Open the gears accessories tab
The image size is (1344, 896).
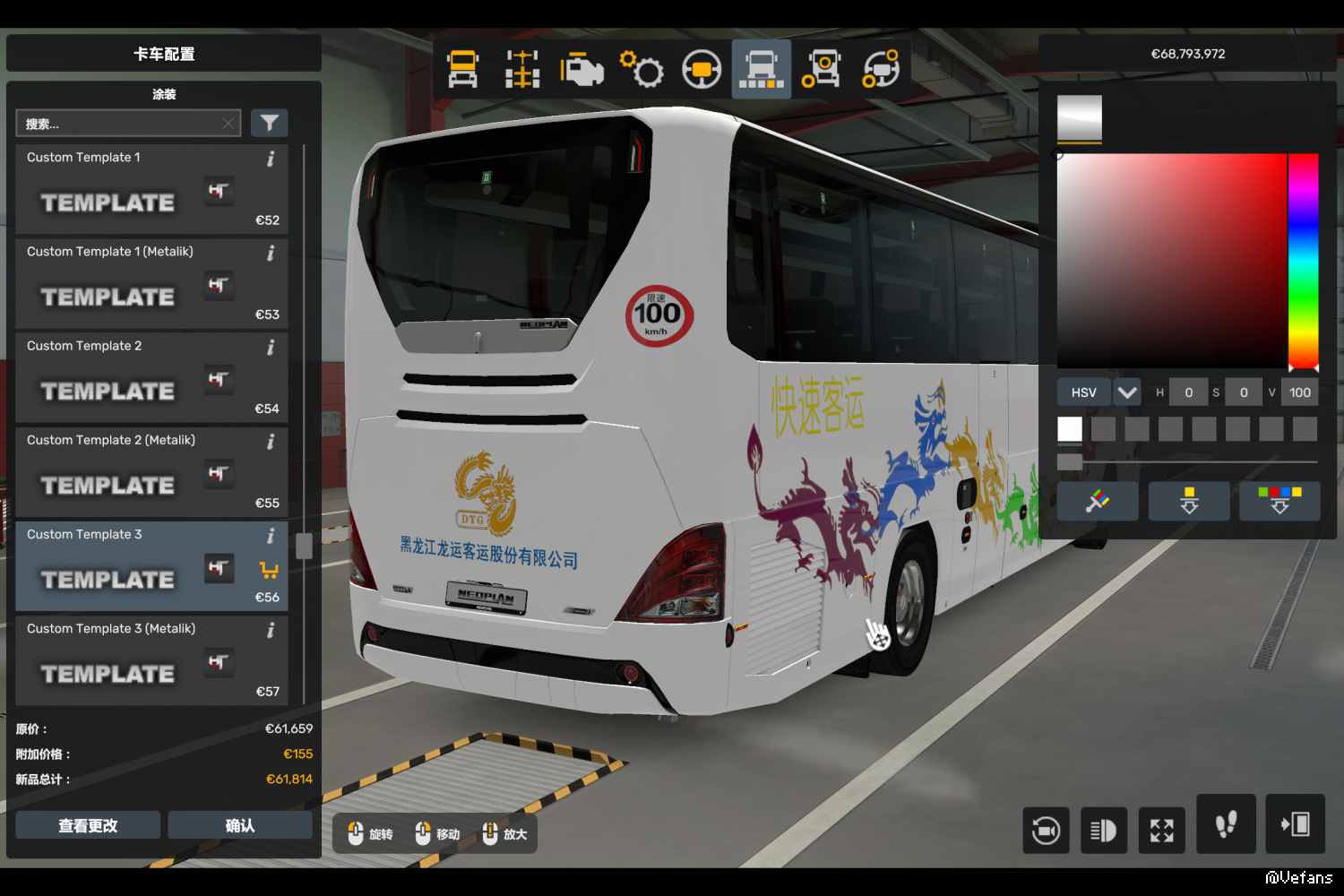642,69
